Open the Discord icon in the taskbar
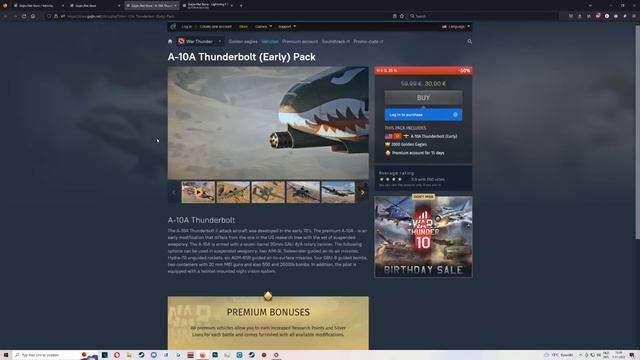Screen dimensions: 640x360 pyautogui.click(x=153, y=355)
